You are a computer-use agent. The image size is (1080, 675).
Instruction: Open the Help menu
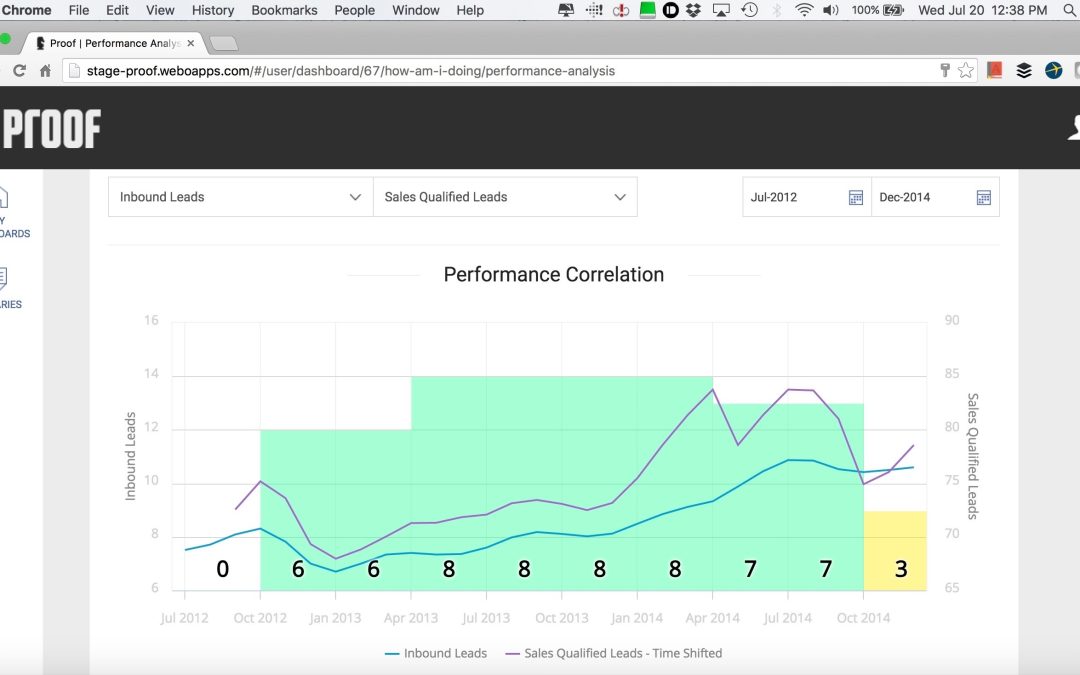[x=470, y=10]
